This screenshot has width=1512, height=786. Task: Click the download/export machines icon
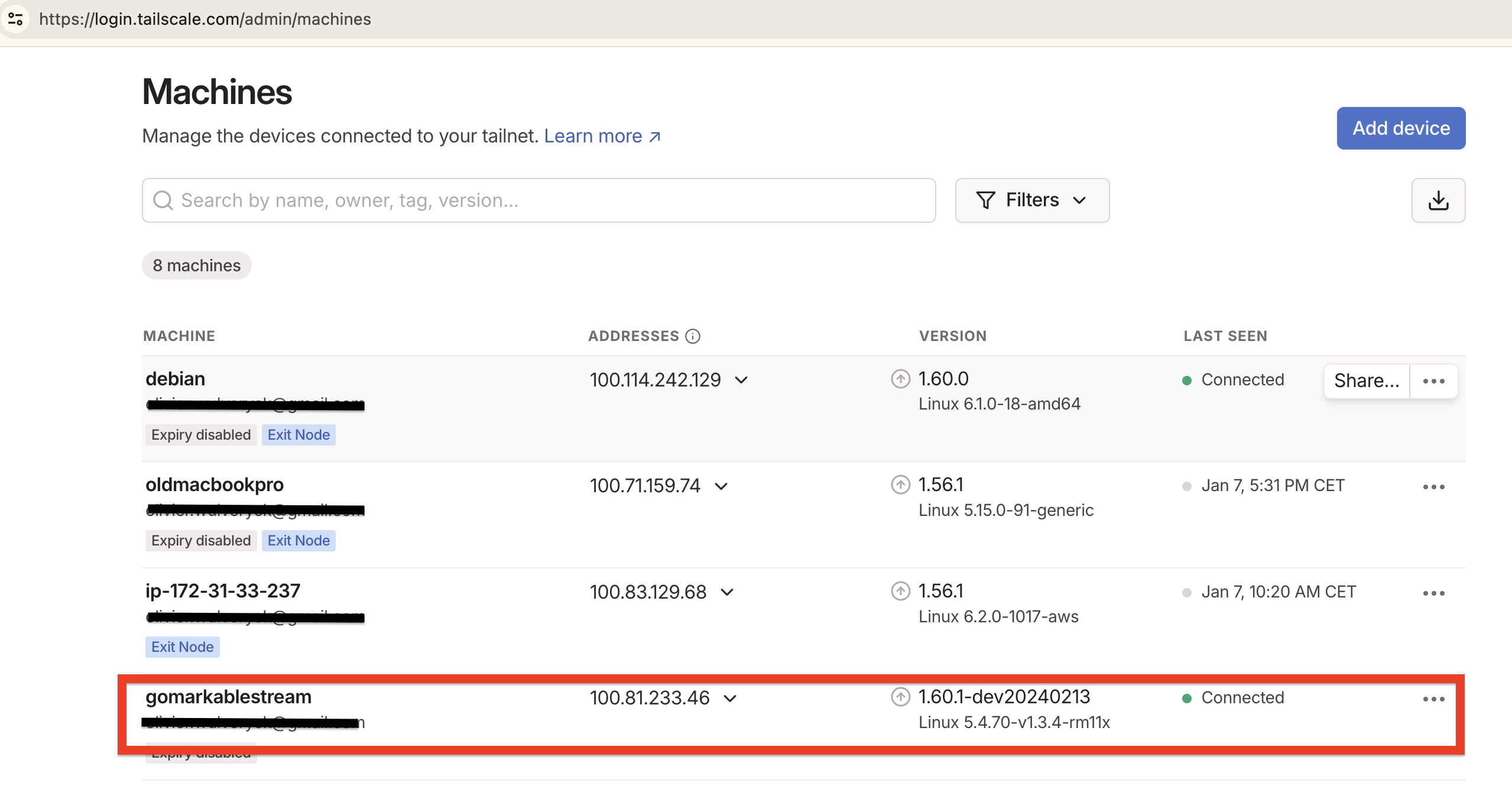[x=1438, y=200]
